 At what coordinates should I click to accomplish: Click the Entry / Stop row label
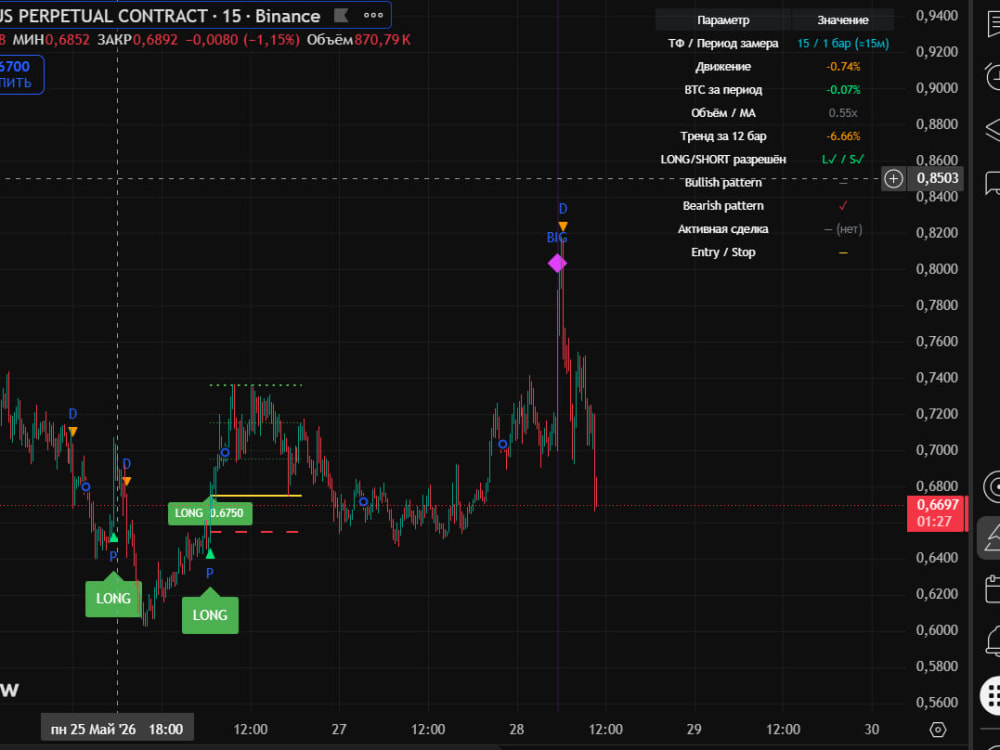coord(723,252)
